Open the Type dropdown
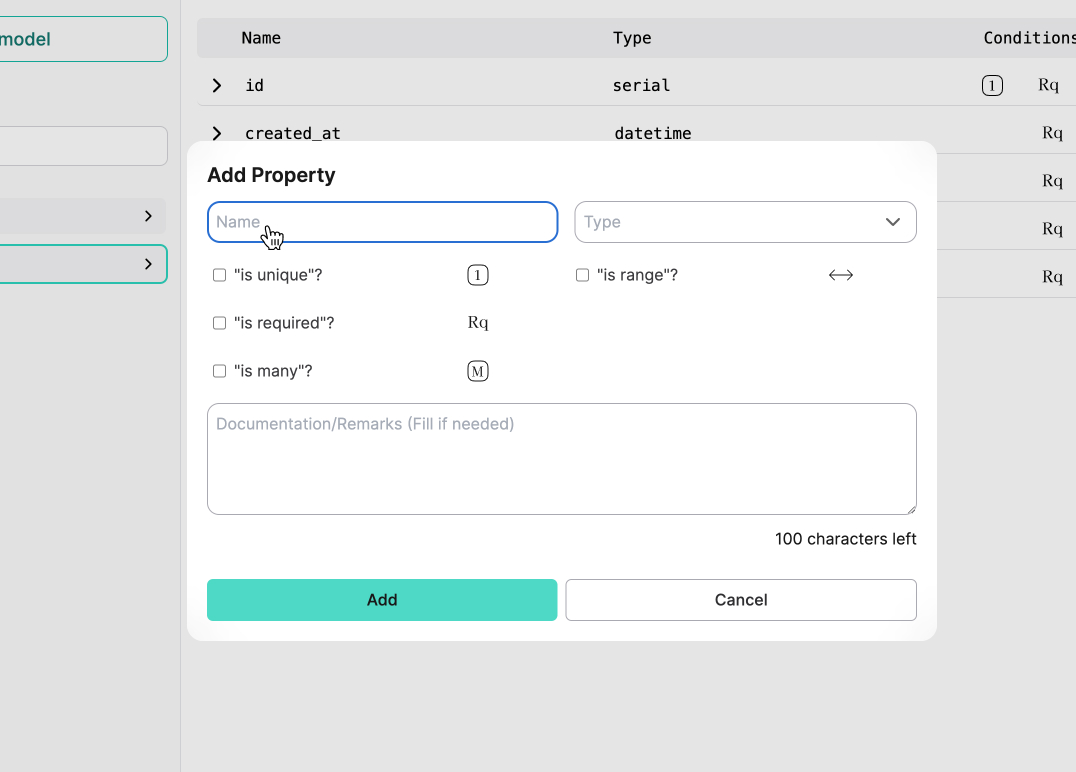 [745, 222]
